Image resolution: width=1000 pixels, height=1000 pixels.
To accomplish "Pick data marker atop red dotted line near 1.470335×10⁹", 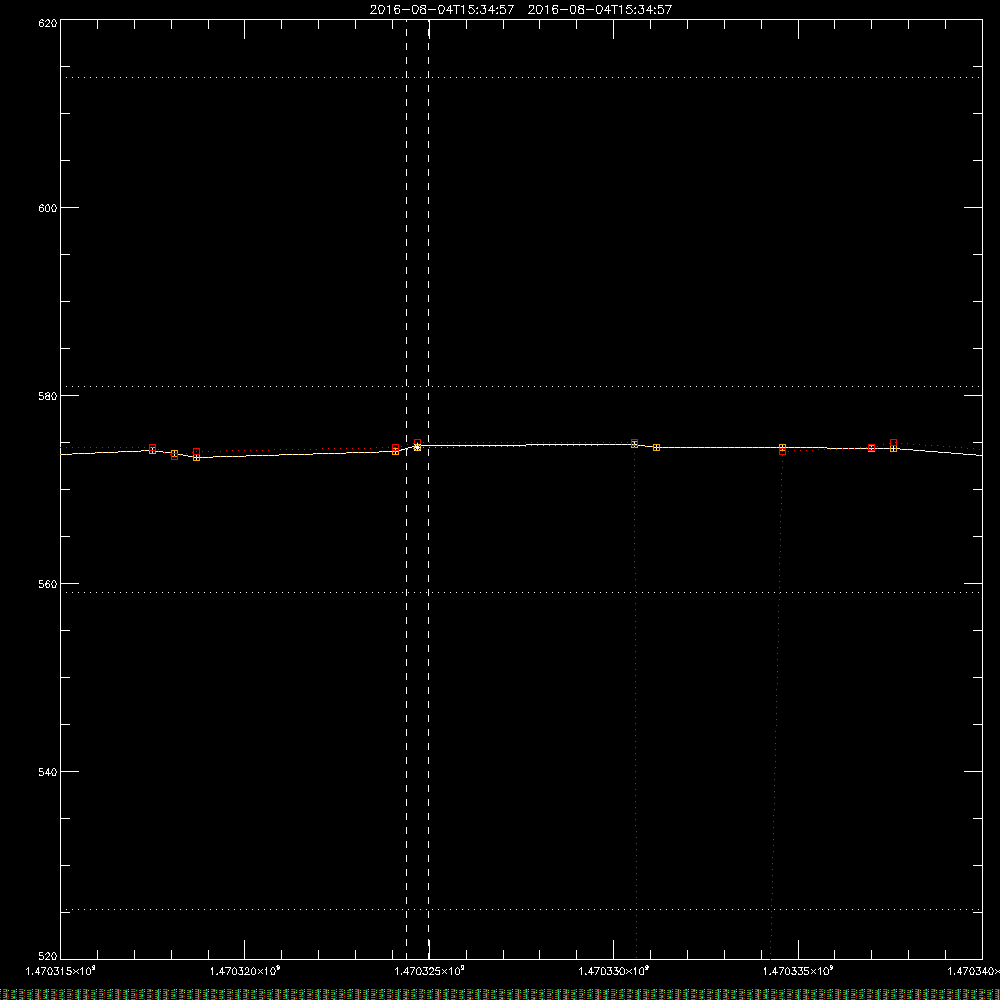I will click(x=783, y=450).
